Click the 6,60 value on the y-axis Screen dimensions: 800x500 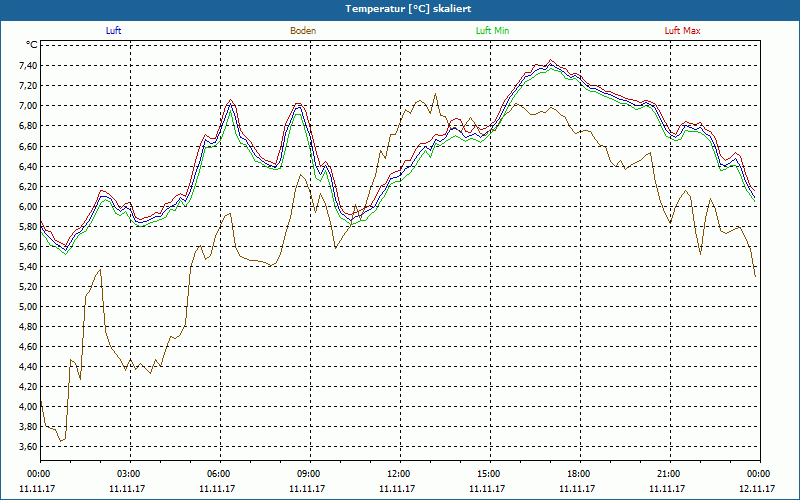(29, 147)
